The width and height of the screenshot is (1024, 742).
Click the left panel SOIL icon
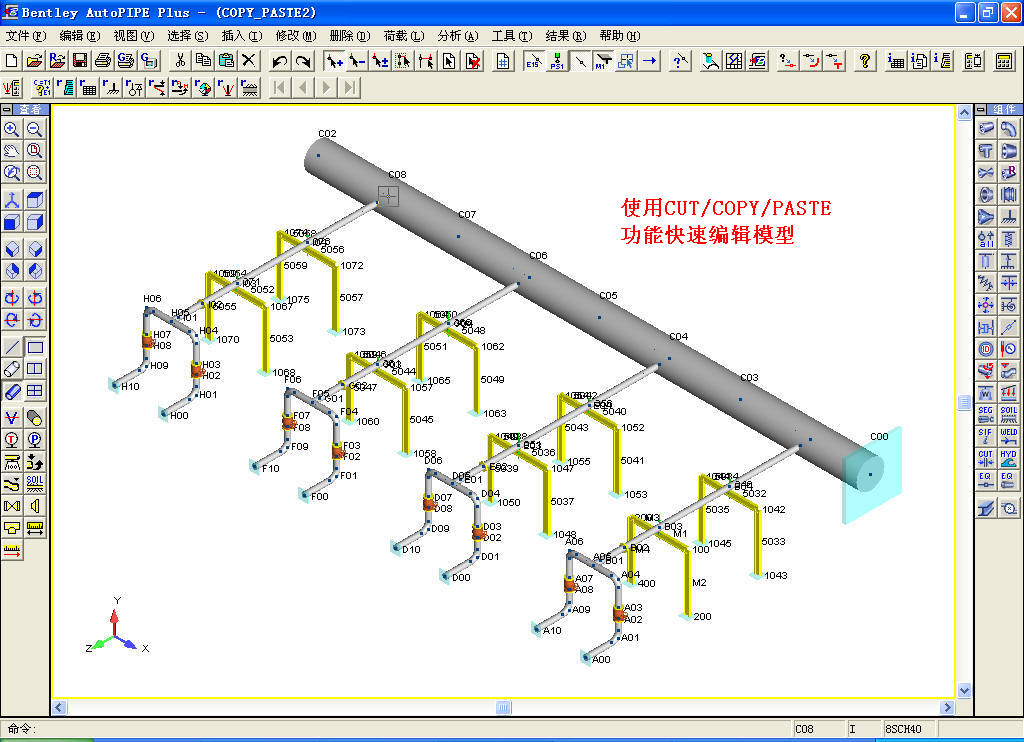click(x=35, y=483)
